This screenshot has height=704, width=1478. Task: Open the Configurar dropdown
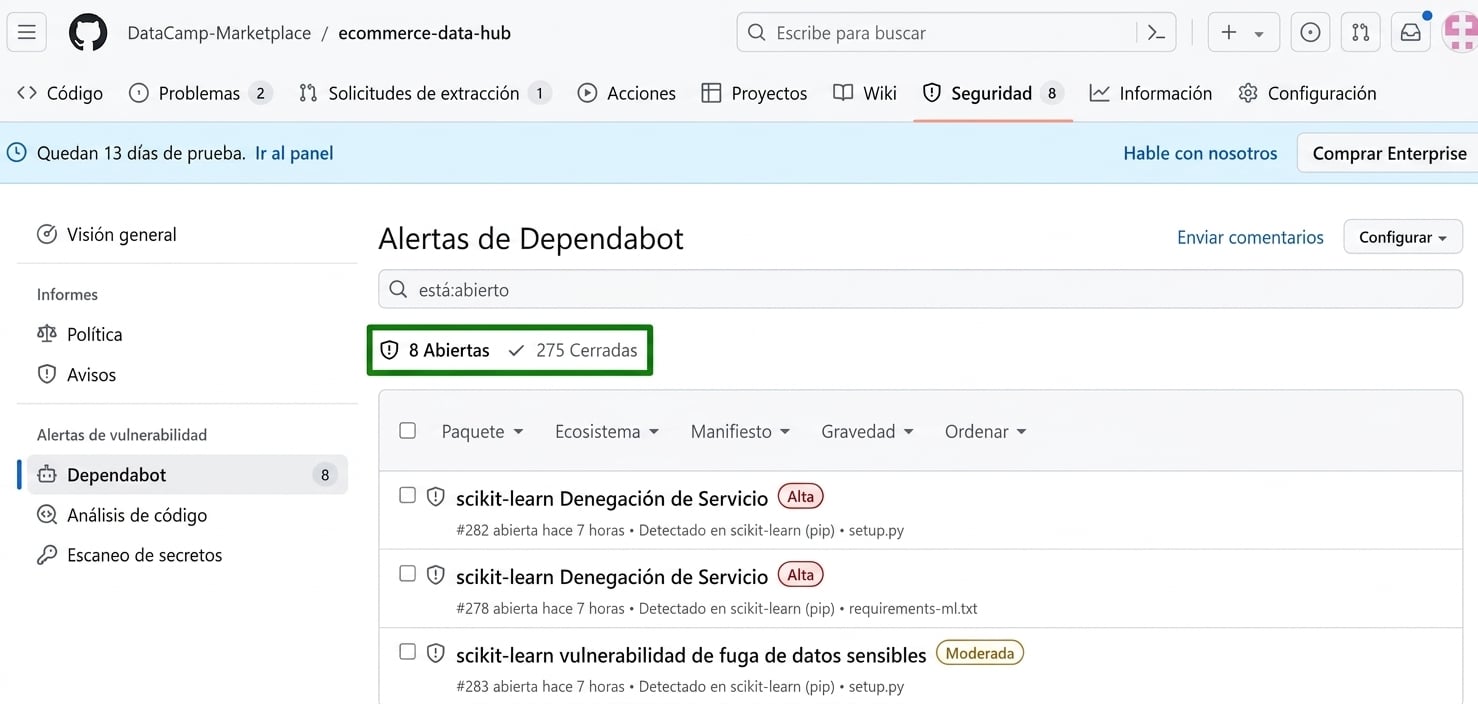tap(1403, 237)
